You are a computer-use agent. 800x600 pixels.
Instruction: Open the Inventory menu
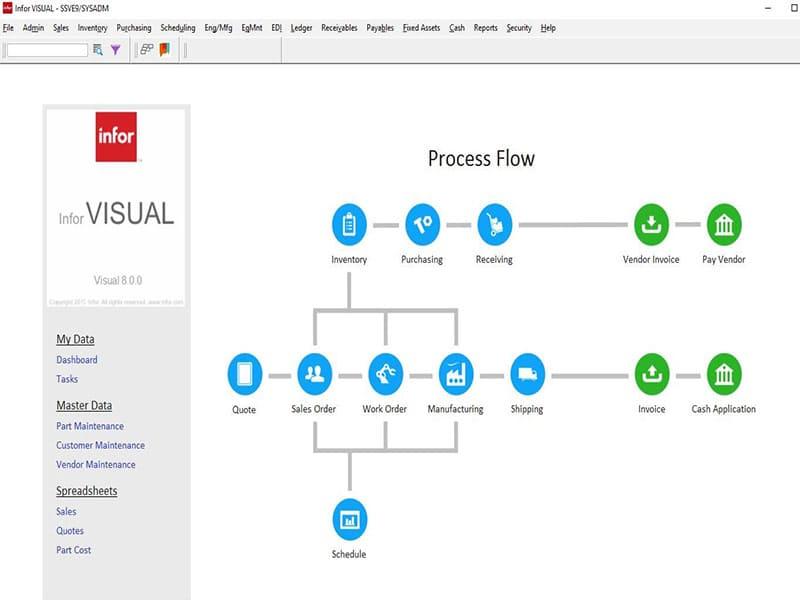(x=92, y=28)
